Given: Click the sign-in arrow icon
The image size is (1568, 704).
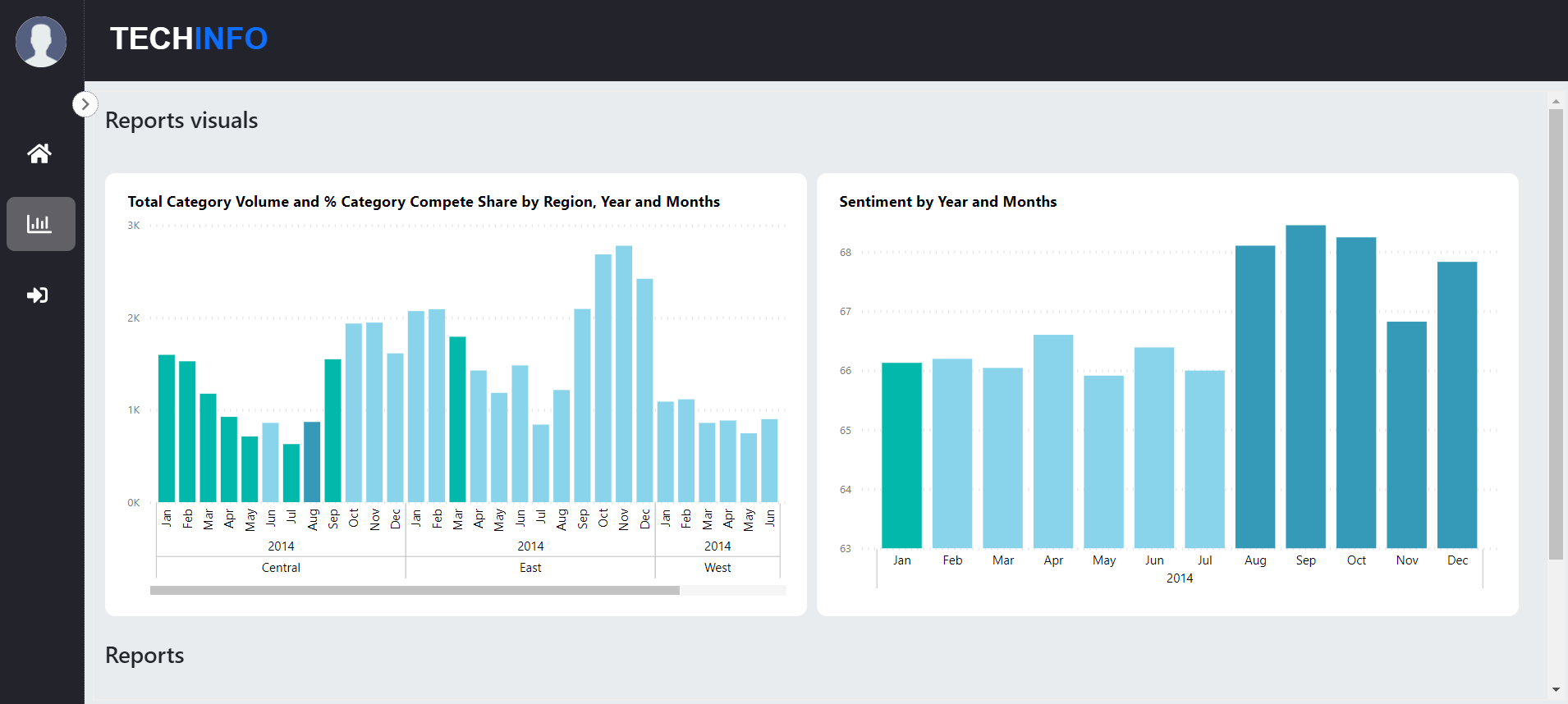Looking at the screenshot, I should (x=39, y=295).
